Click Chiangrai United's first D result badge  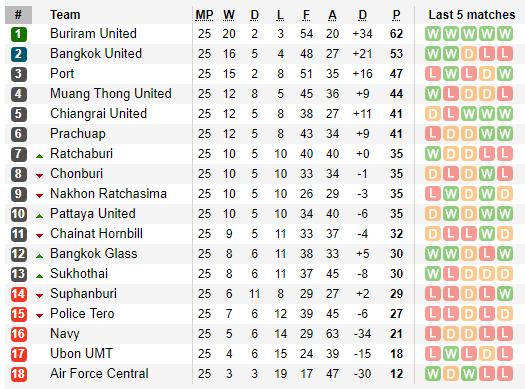433,114
